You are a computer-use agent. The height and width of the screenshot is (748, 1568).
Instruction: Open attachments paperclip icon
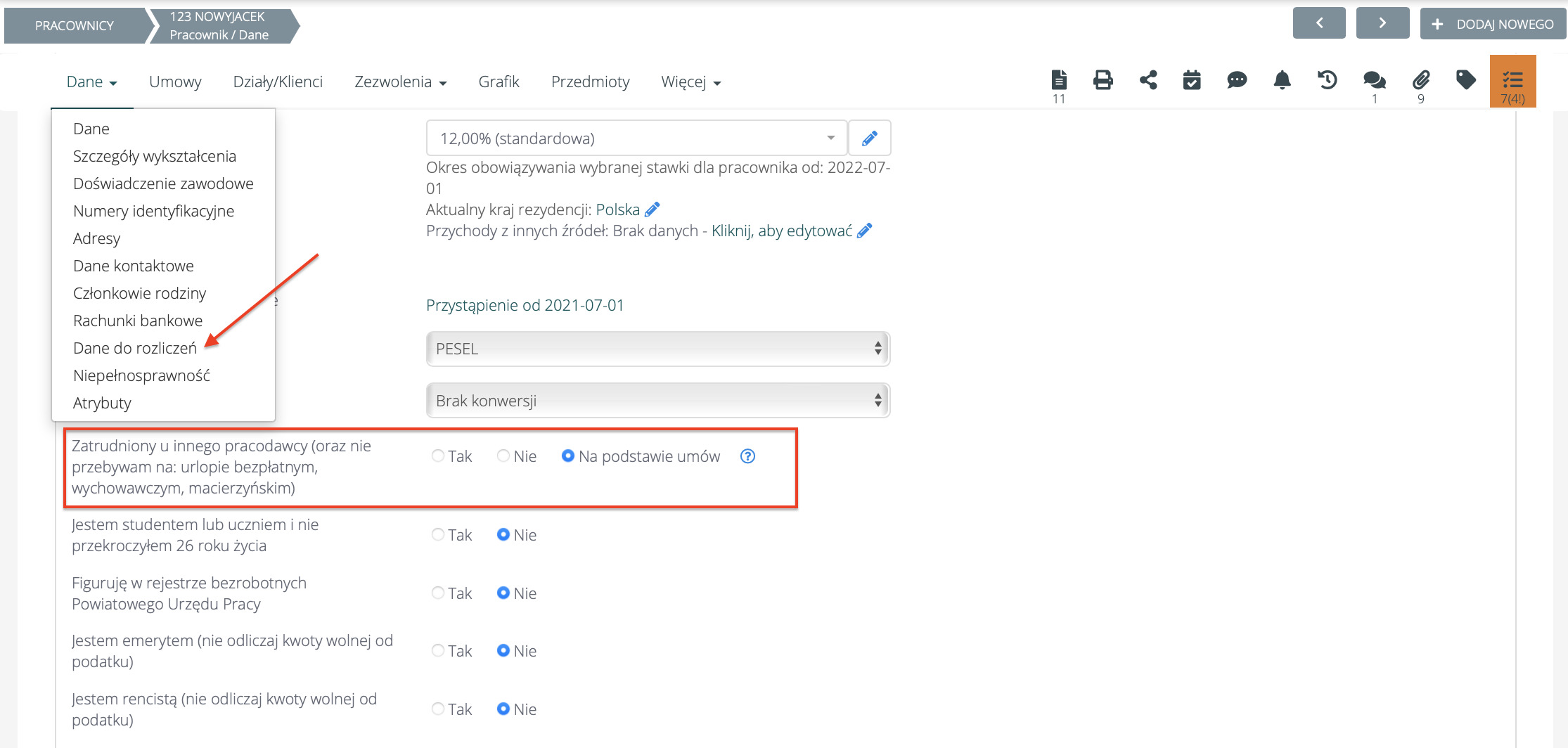click(1420, 80)
